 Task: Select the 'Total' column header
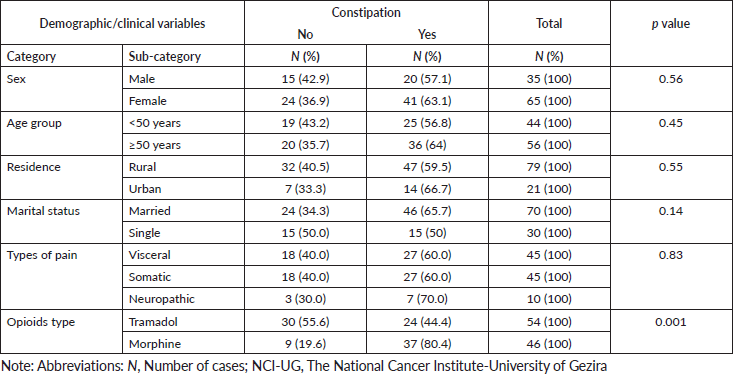549,23
